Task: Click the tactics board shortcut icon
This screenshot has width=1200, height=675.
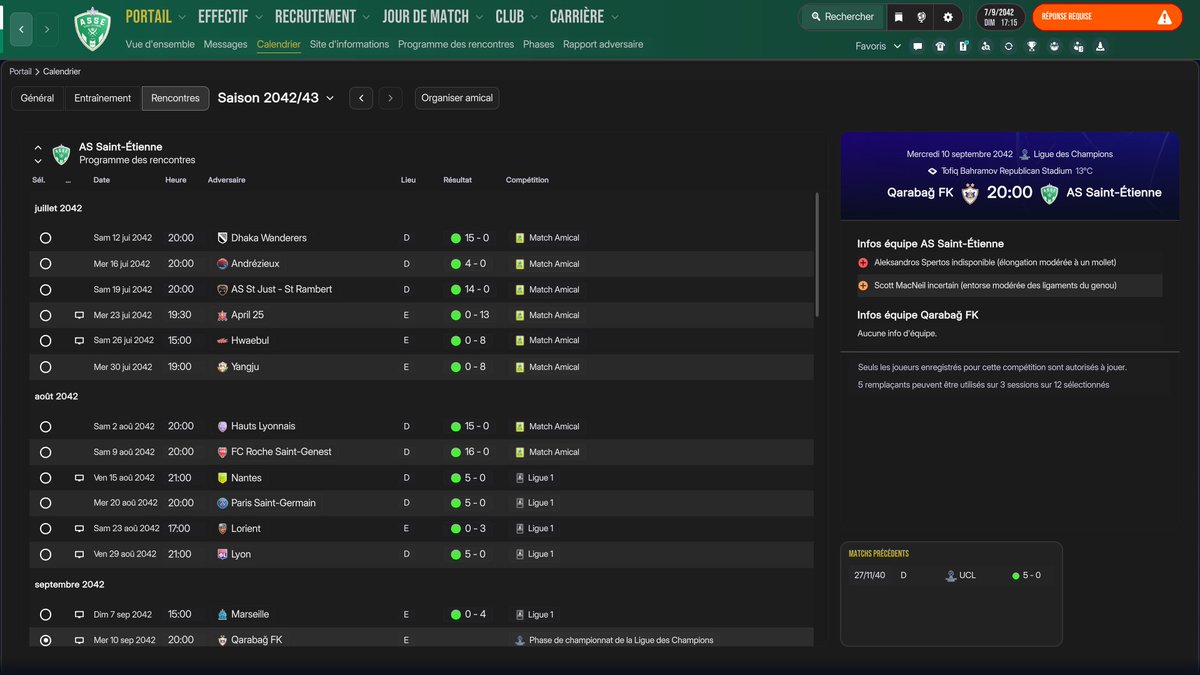Action: coord(963,46)
